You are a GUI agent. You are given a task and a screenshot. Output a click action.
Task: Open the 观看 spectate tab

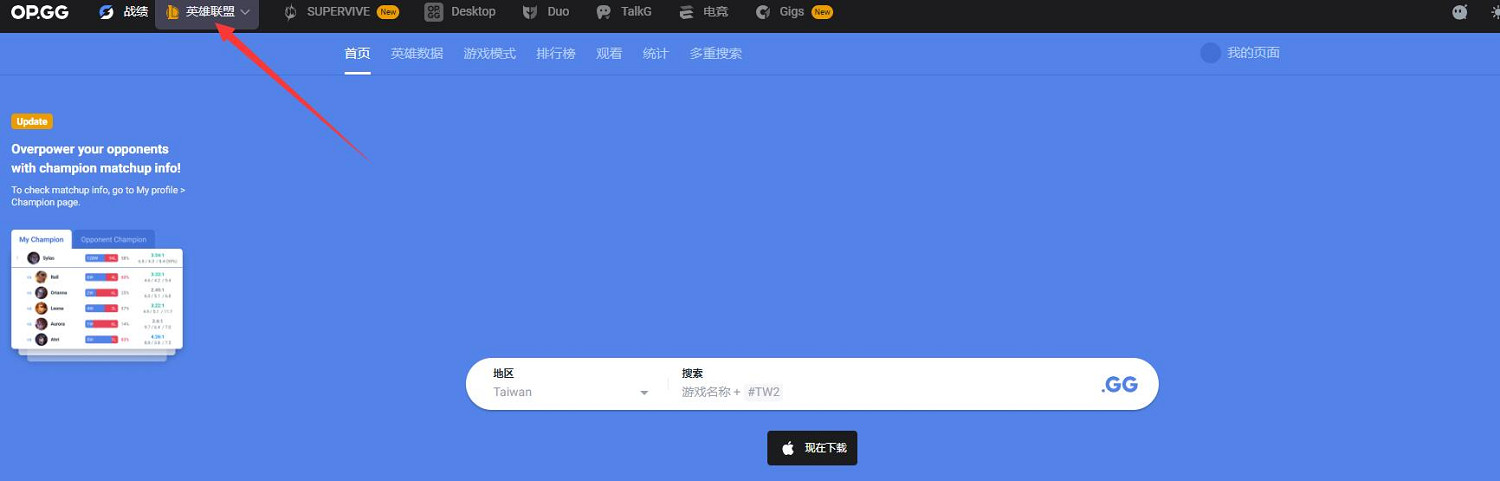(609, 54)
